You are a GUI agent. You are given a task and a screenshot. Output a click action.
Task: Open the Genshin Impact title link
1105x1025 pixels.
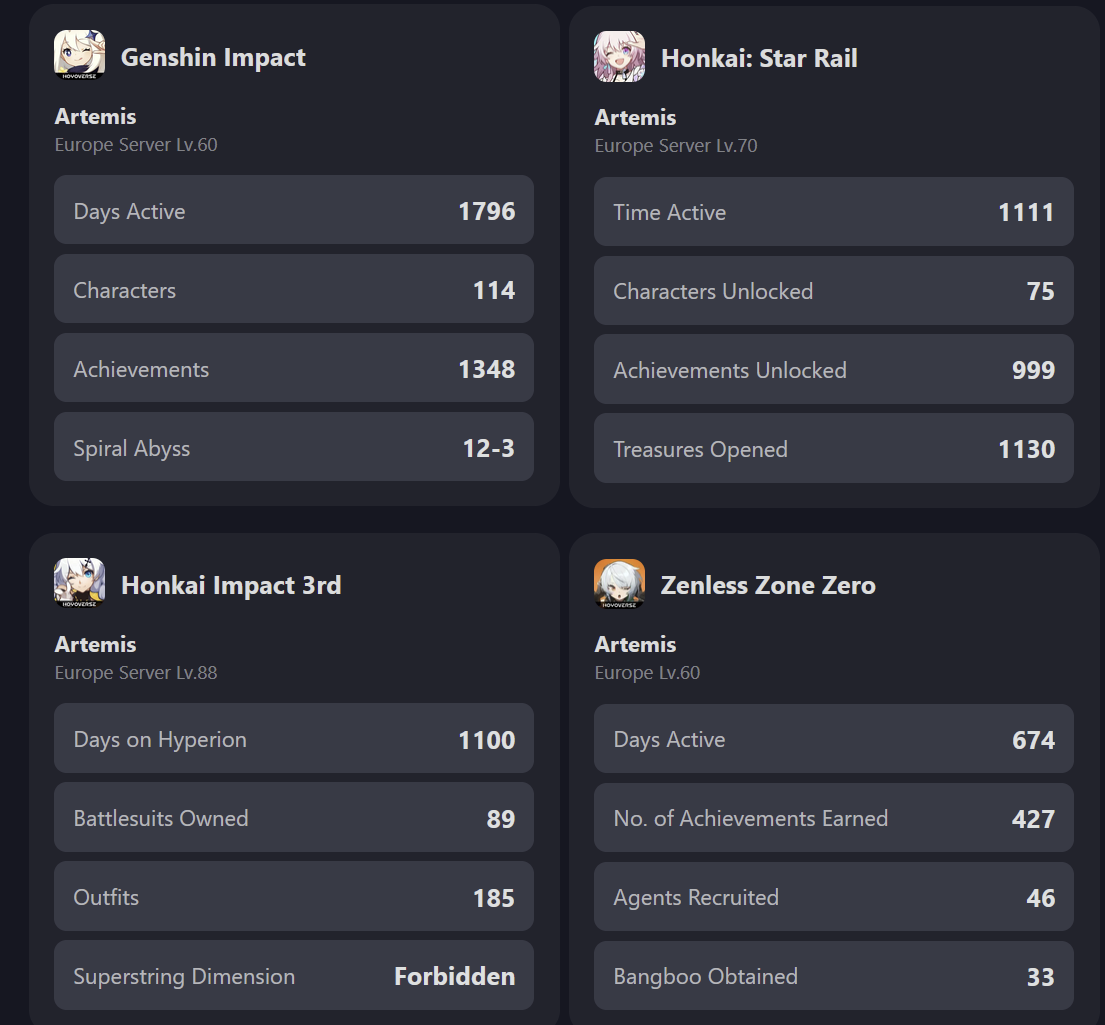213,57
